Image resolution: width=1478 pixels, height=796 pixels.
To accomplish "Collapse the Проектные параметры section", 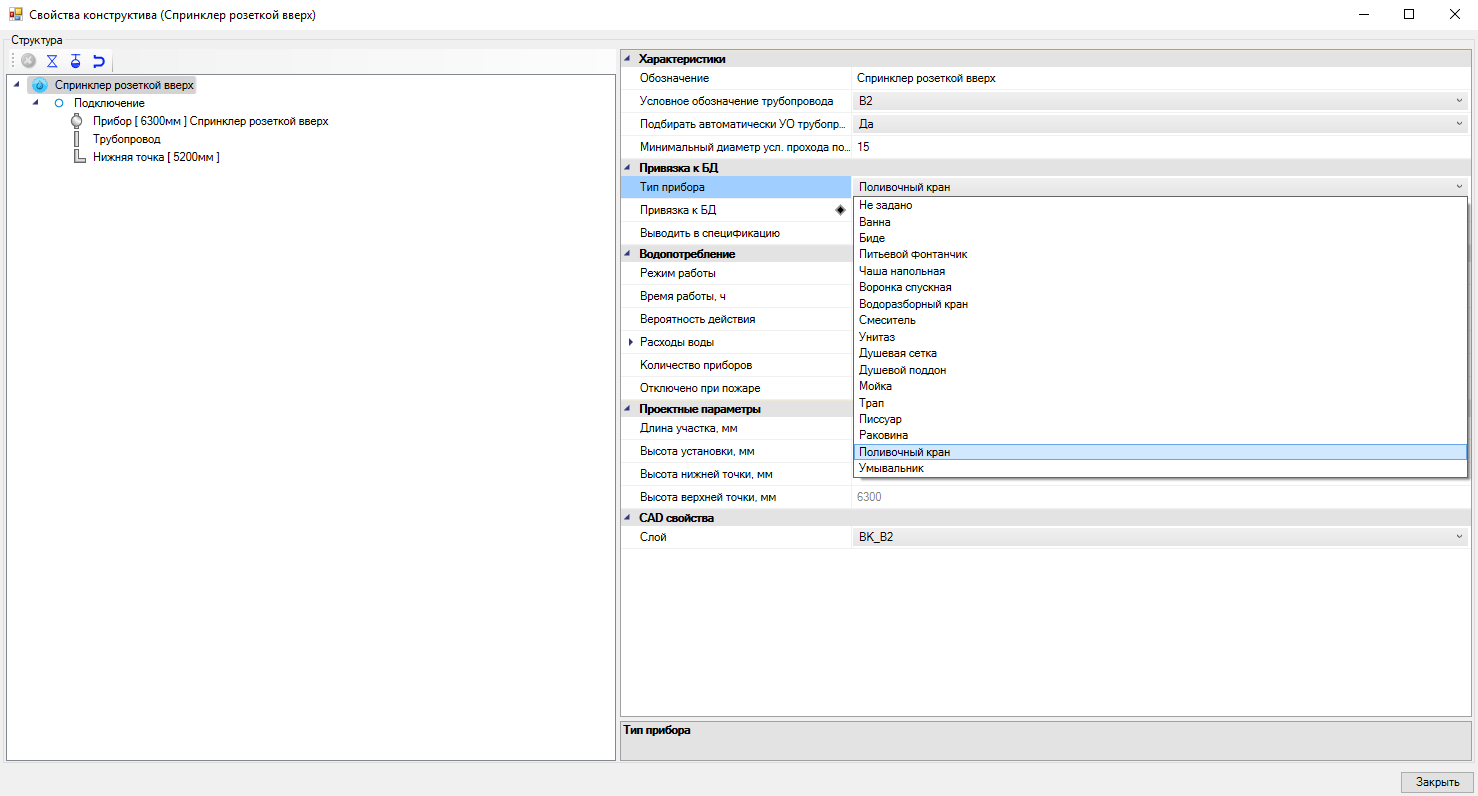I will coord(628,409).
